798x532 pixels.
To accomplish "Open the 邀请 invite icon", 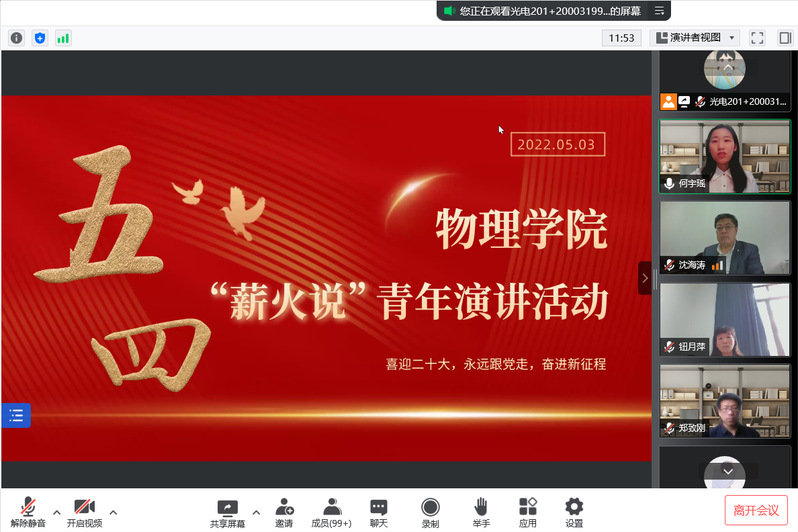I will pyautogui.click(x=284, y=512).
